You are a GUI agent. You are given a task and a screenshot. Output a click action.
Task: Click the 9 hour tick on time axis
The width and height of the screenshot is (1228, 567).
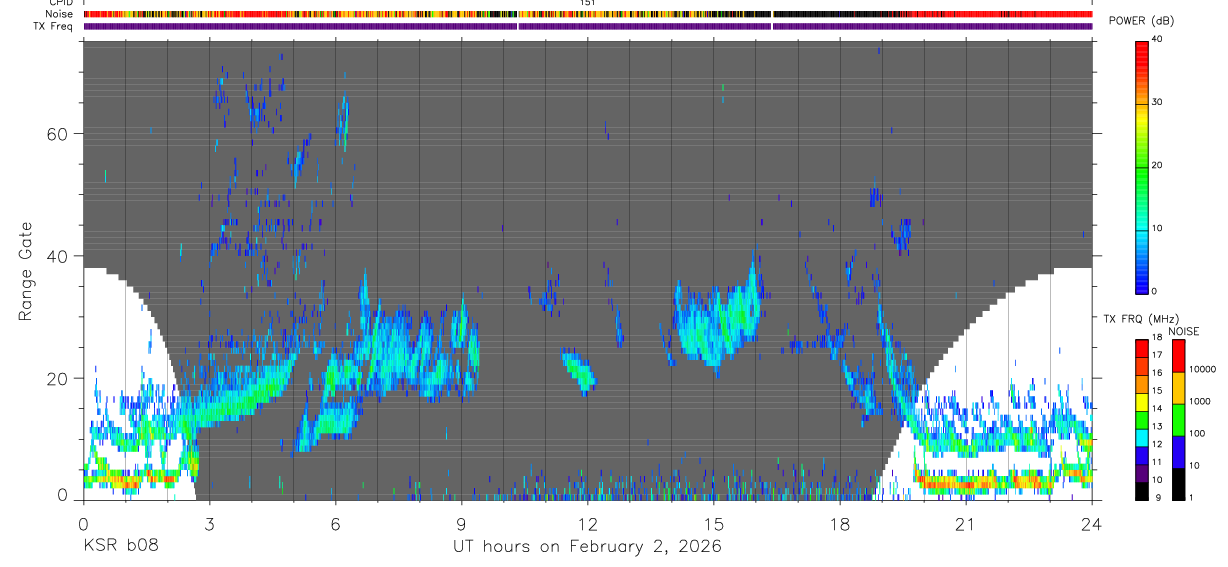(x=461, y=523)
